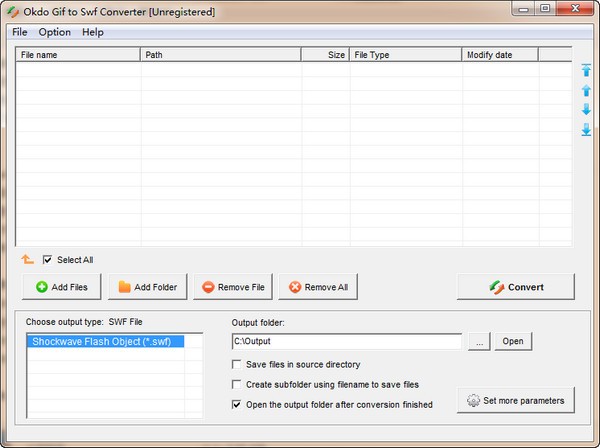Click Remove All button

[x=318, y=287]
